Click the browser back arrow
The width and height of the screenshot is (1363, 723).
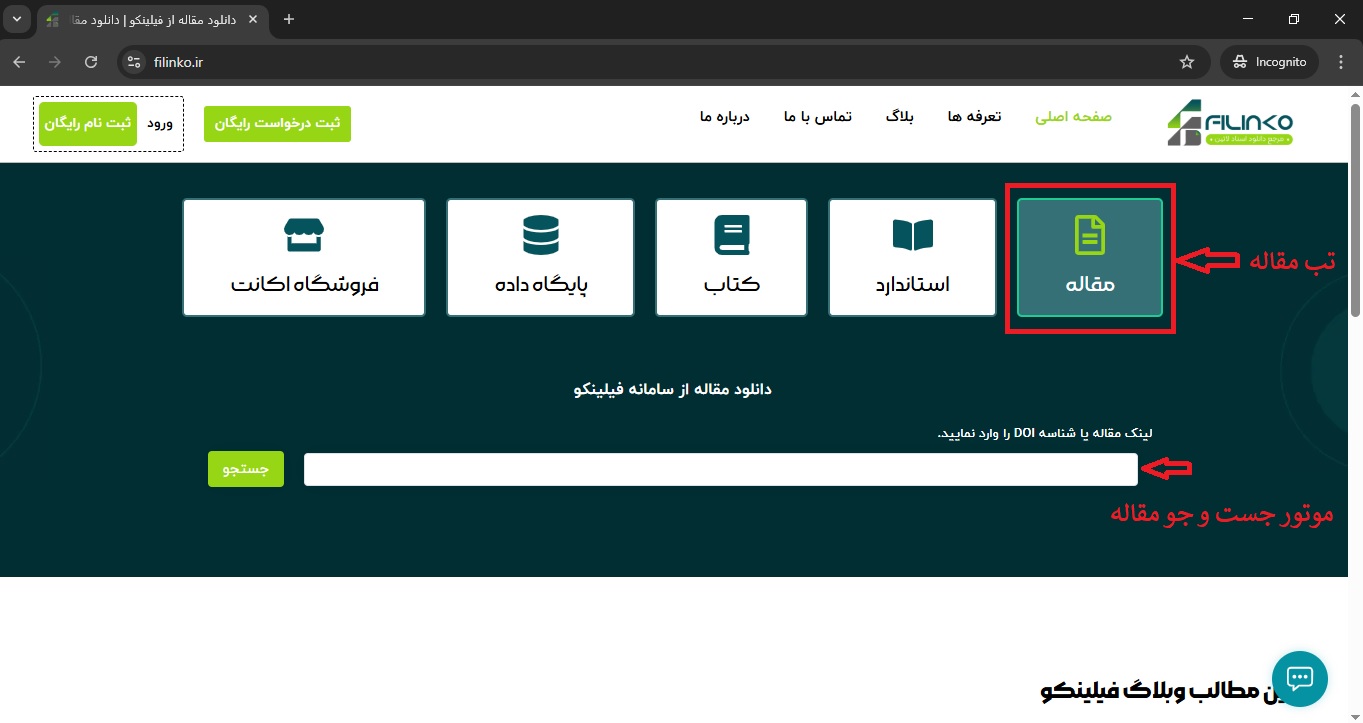point(19,62)
